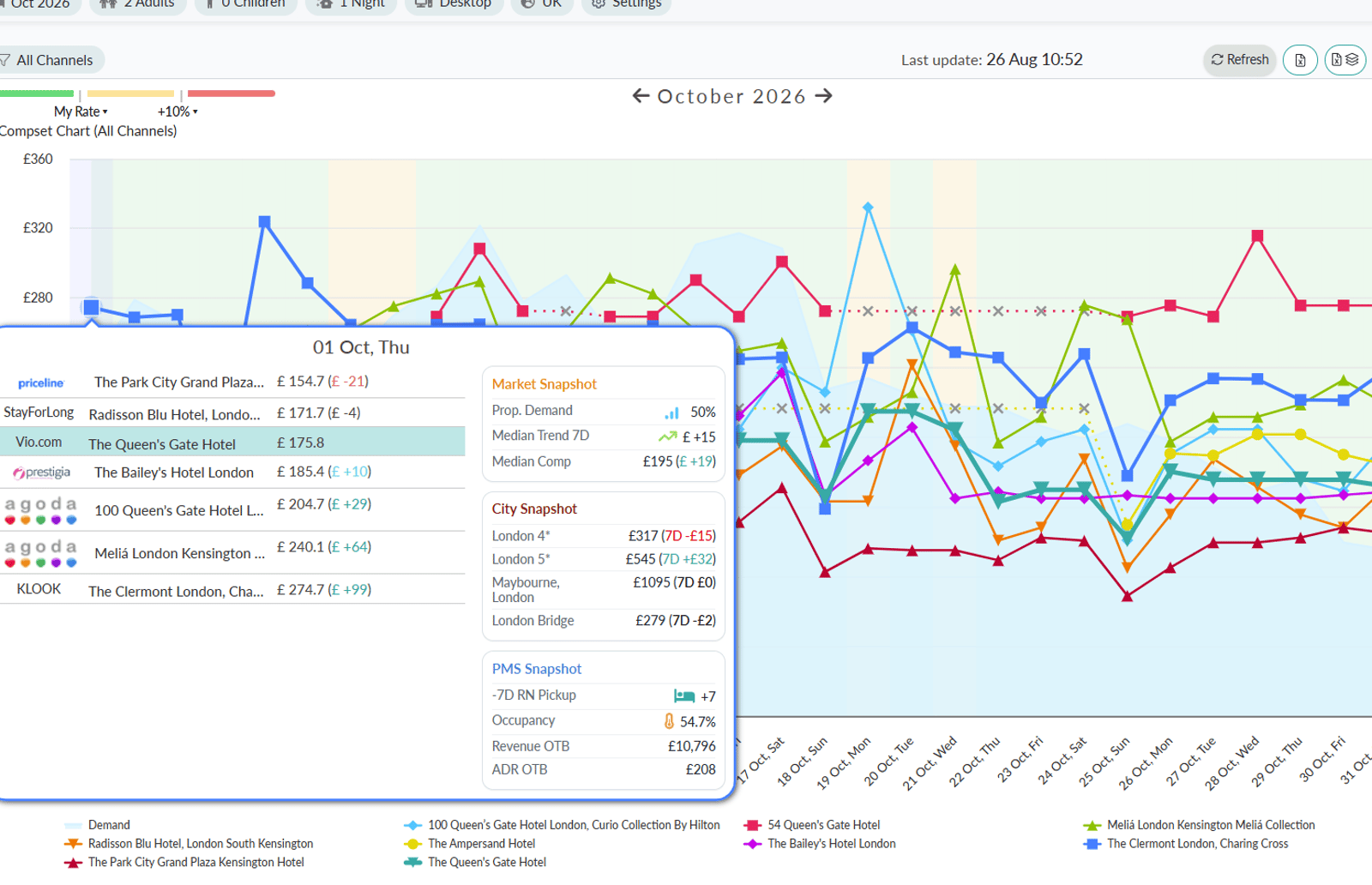The width and height of the screenshot is (1372, 885).
Task: Toggle The Queen's Gate Hotel legend
Action: pos(475,863)
